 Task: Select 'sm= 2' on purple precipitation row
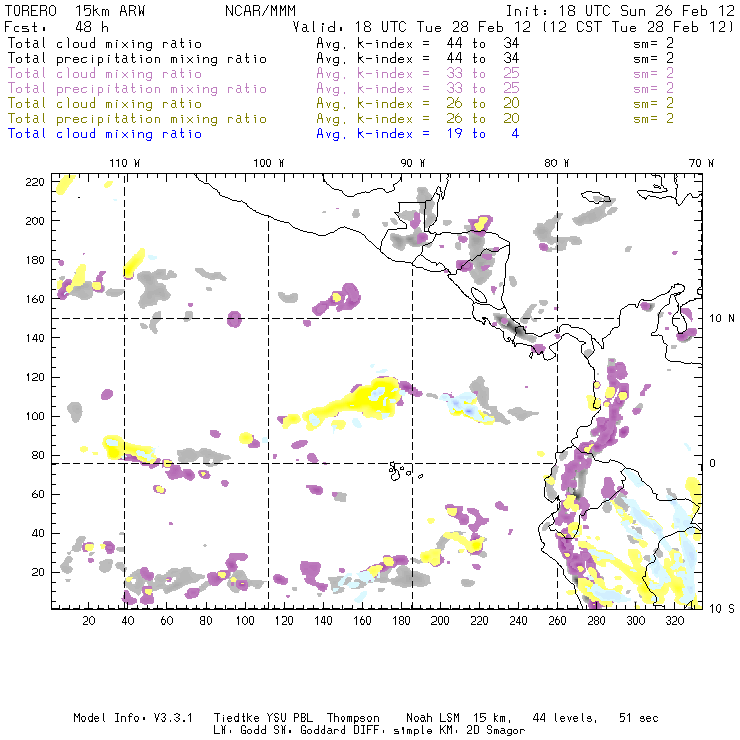[x=654, y=89]
